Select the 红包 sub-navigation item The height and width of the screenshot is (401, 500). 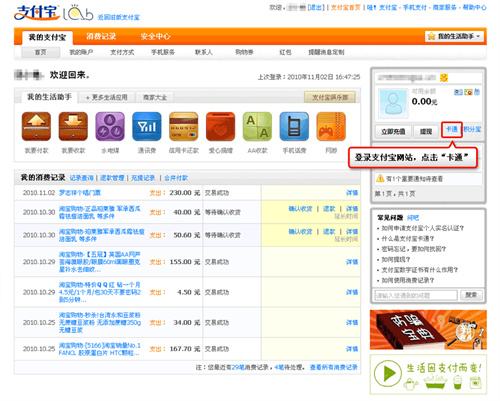click(x=285, y=52)
